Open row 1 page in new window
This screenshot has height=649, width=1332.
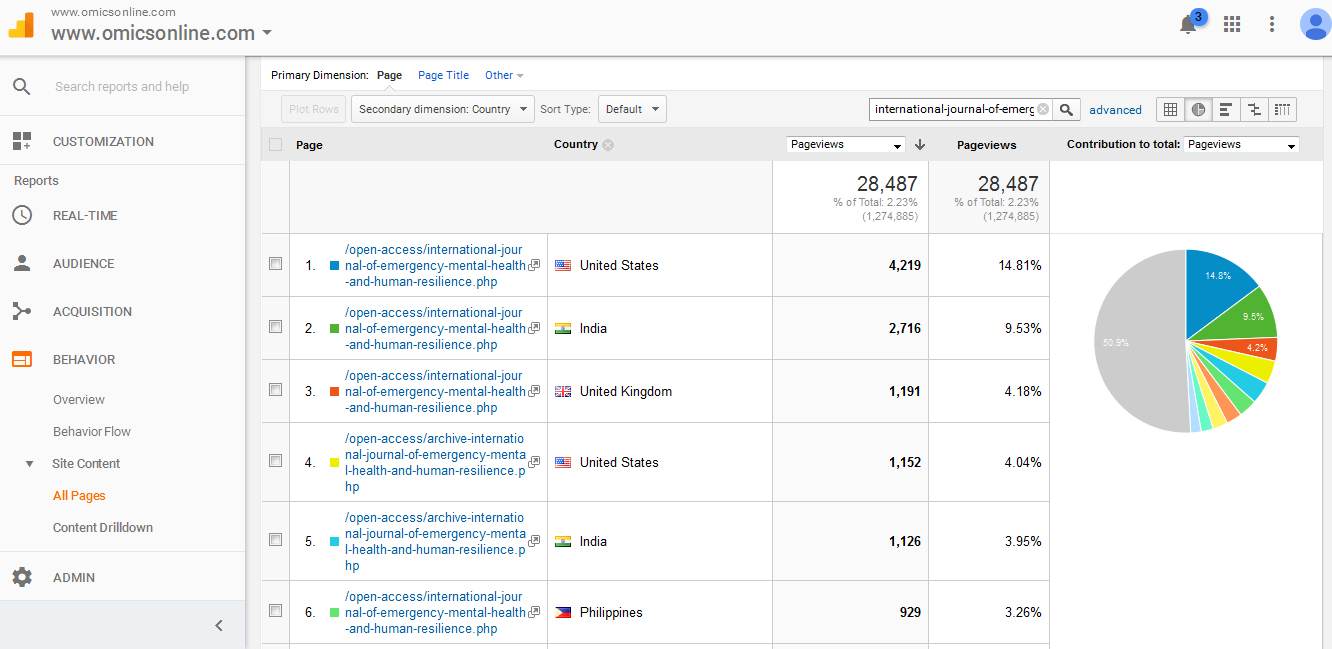pyautogui.click(x=535, y=265)
